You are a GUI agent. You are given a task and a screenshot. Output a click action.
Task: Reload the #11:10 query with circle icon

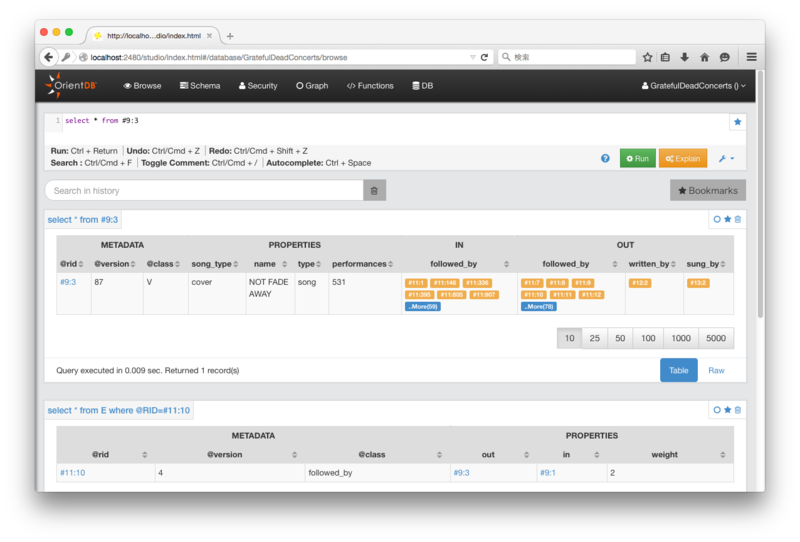click(717, 410)
